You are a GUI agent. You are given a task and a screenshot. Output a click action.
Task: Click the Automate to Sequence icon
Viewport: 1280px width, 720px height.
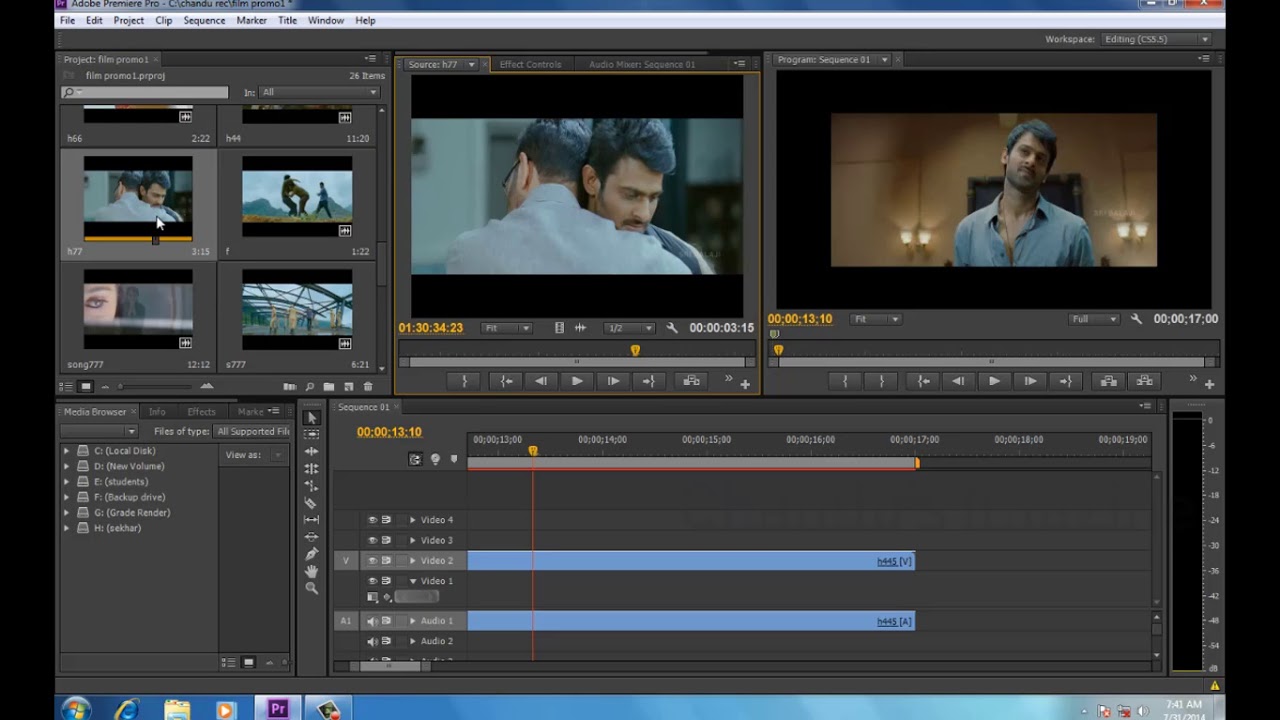point(290,386)
